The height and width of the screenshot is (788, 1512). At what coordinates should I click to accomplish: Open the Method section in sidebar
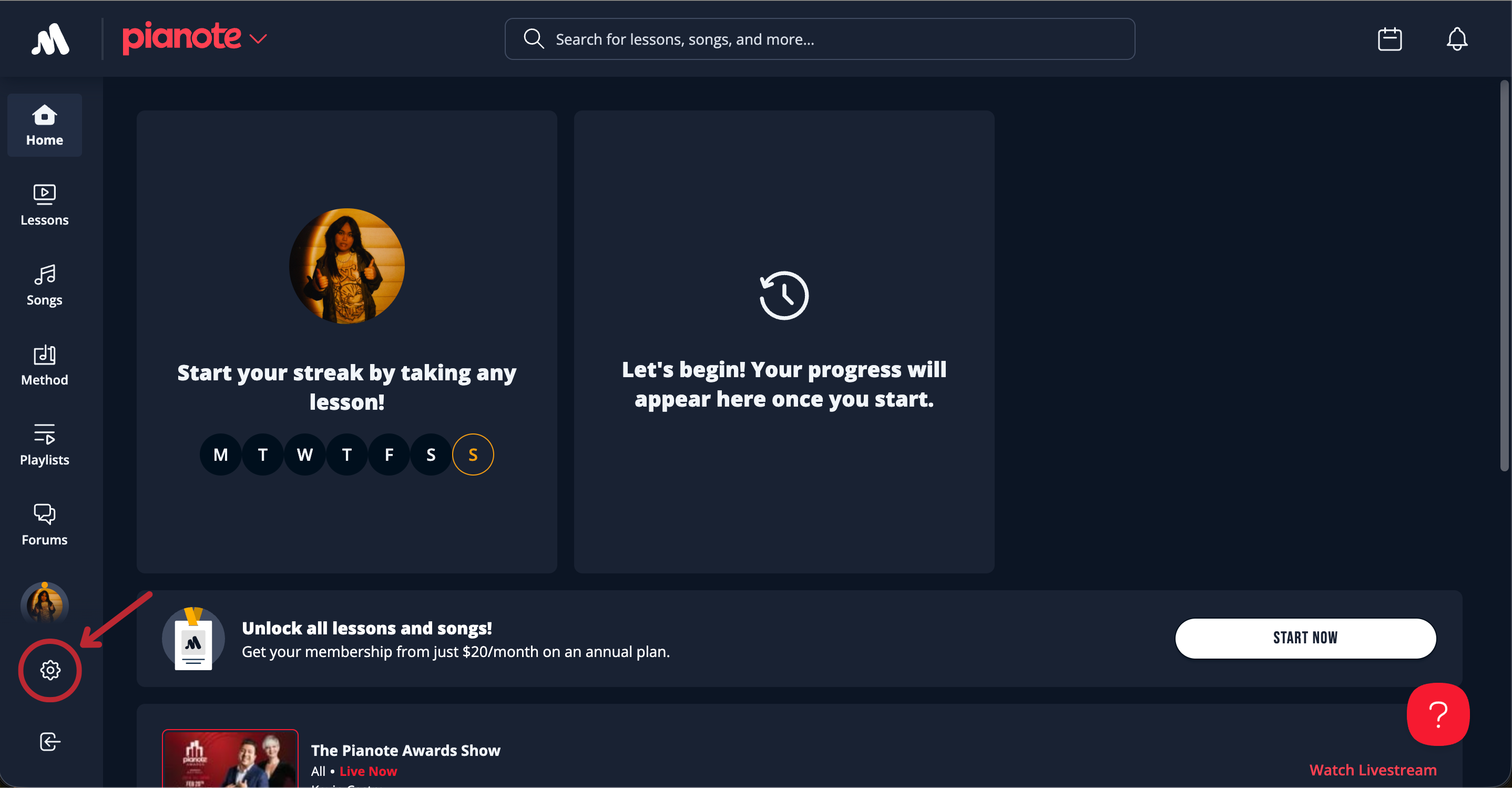45,365
